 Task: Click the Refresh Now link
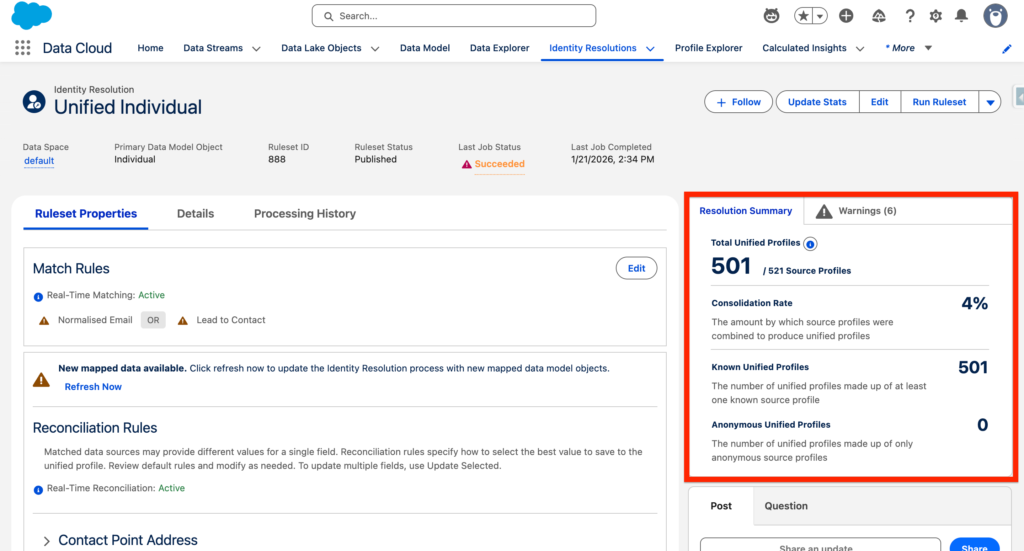[93, 387]
